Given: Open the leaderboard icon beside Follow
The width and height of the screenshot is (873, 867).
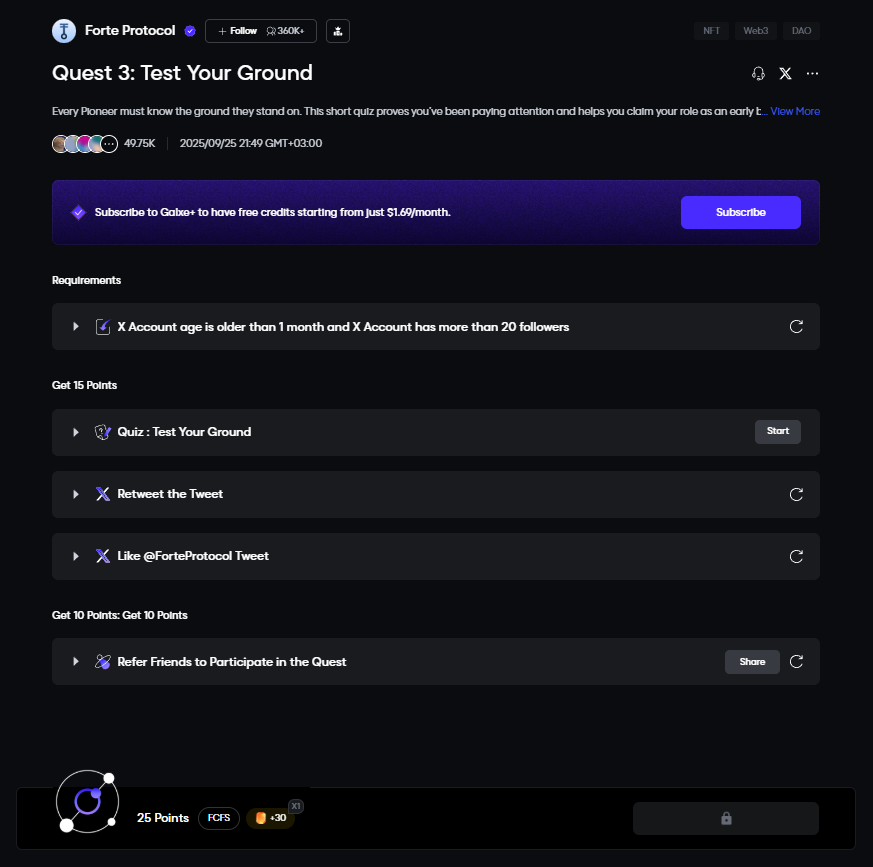Looking at the screenshot, I should (337, 31).
